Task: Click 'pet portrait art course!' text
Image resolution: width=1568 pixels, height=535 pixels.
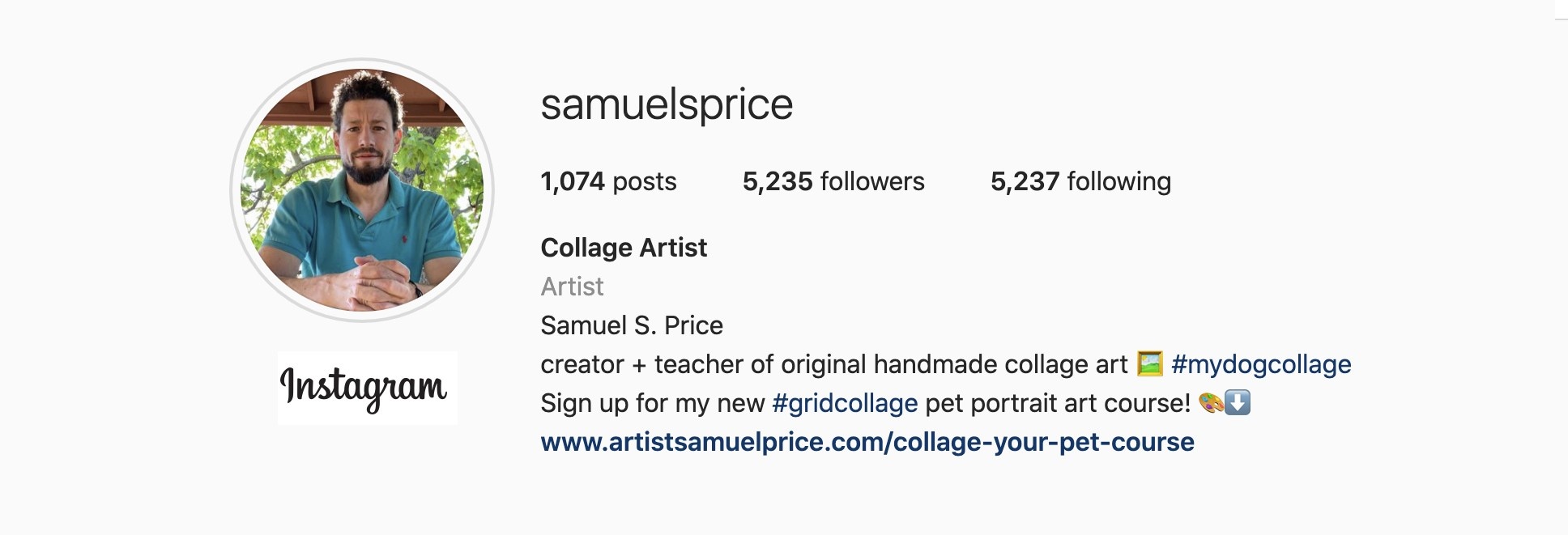Action: tap(1057, 403)
